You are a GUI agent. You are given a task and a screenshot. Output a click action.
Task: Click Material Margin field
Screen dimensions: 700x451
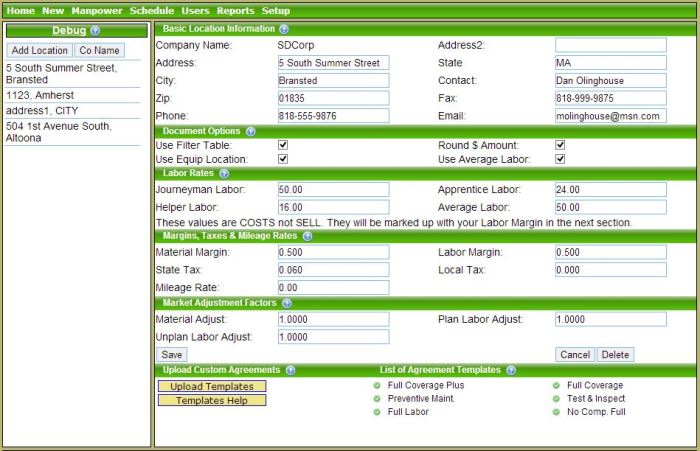point(333,252)
